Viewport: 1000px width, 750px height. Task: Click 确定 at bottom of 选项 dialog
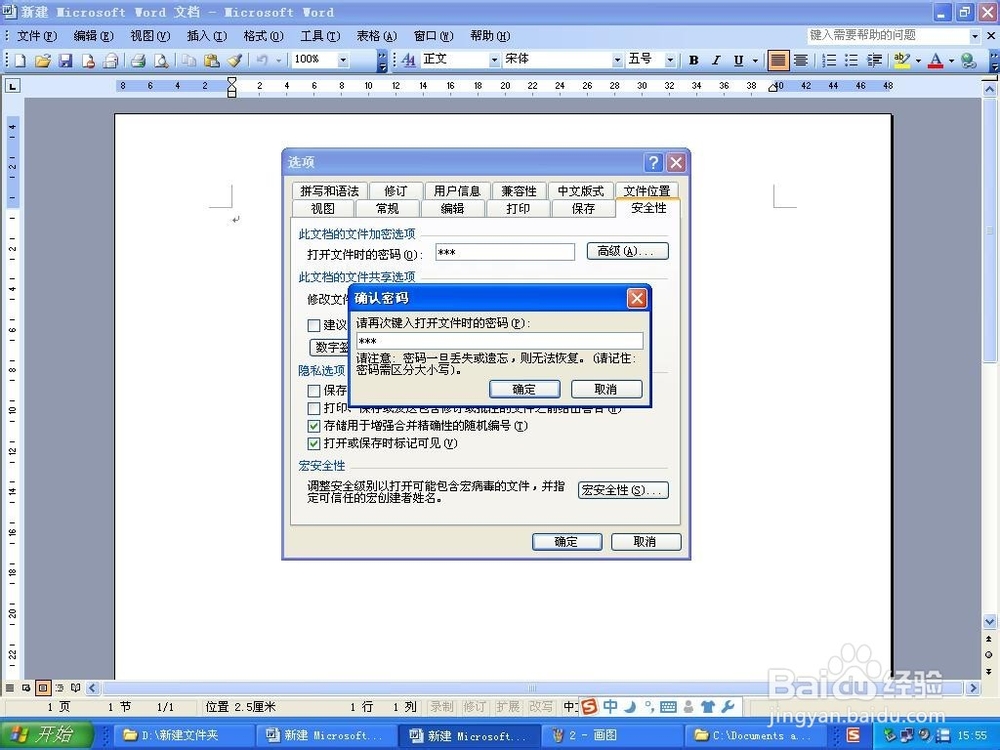(566, 541)
